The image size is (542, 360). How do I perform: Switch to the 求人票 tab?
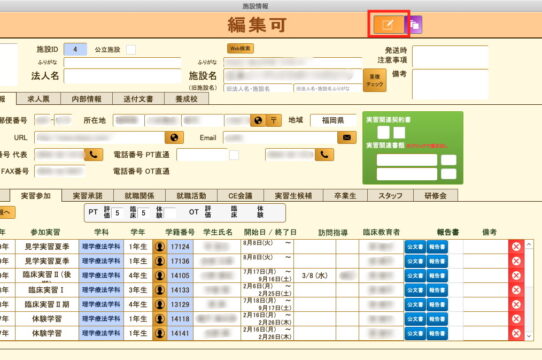[x=38, y=99]
